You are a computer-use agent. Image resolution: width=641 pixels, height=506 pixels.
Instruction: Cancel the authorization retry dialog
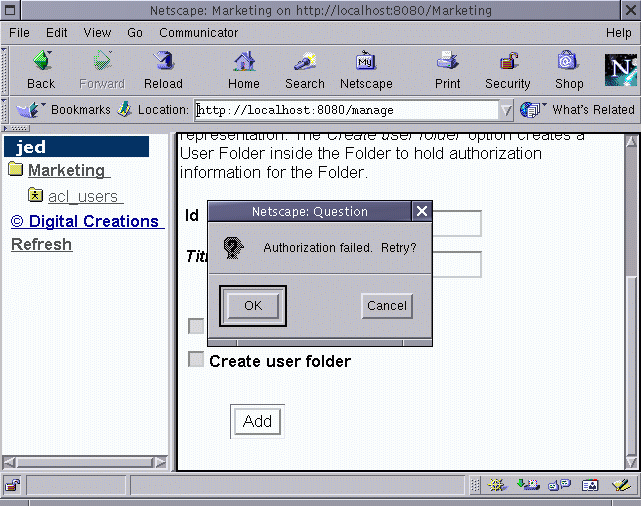point(387,306)
